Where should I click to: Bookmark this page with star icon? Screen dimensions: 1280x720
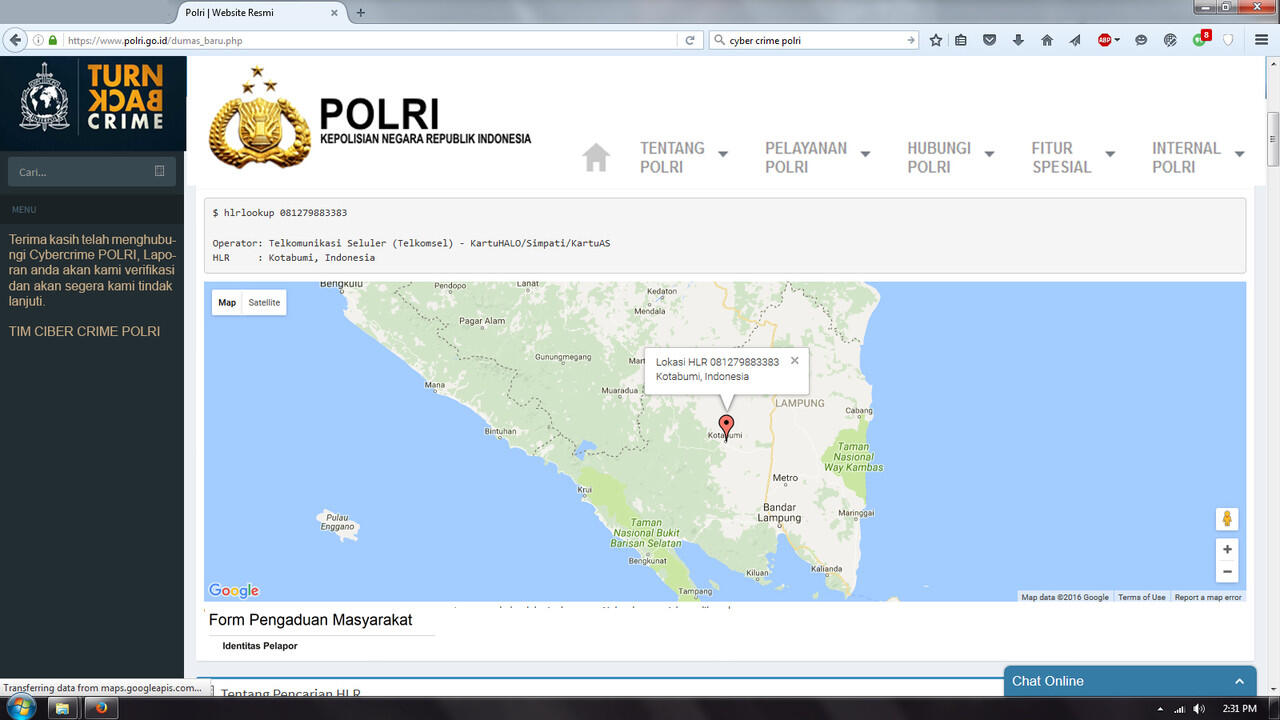point(936,40)
